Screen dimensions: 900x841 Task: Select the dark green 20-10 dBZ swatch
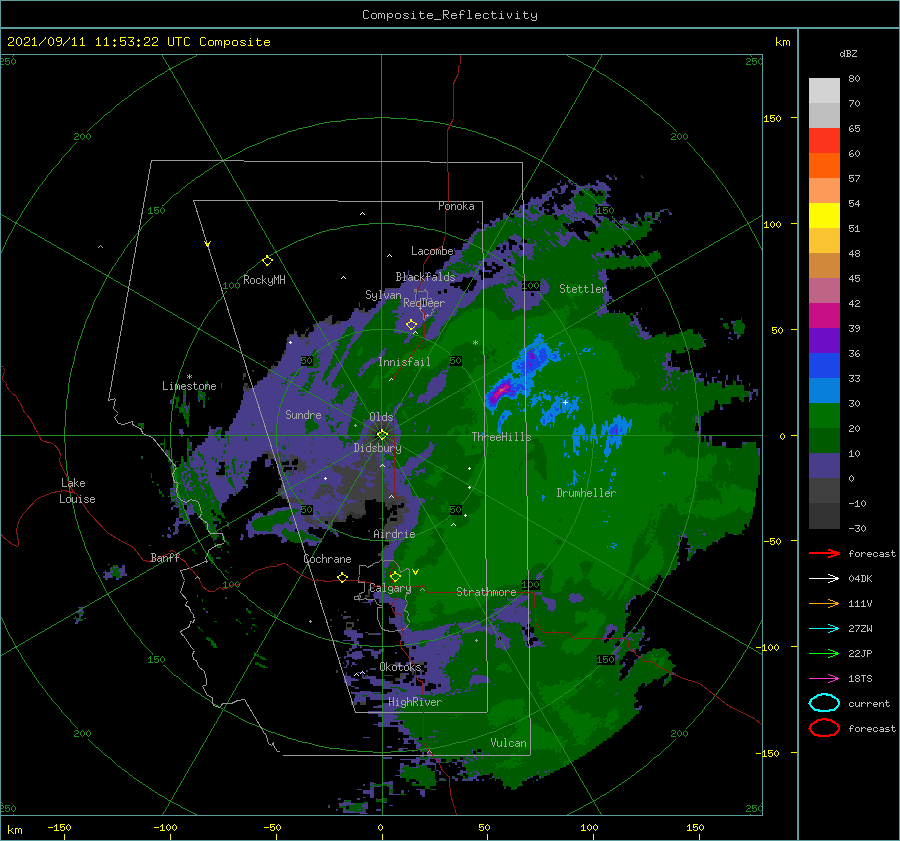pyautogui.click(x=824, y=441)
